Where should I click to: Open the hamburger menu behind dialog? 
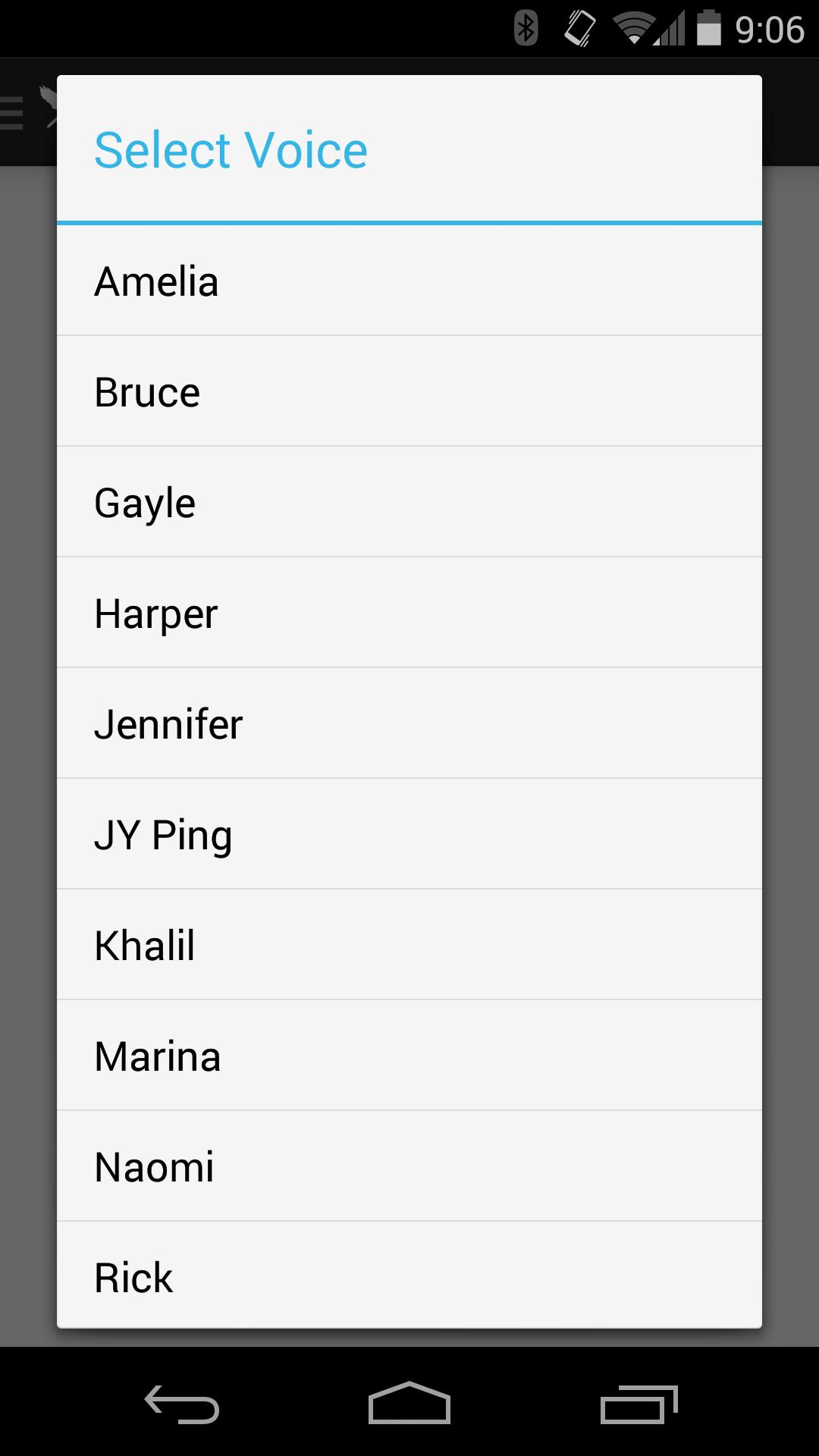pyautogui.click(x=12, y=112)
